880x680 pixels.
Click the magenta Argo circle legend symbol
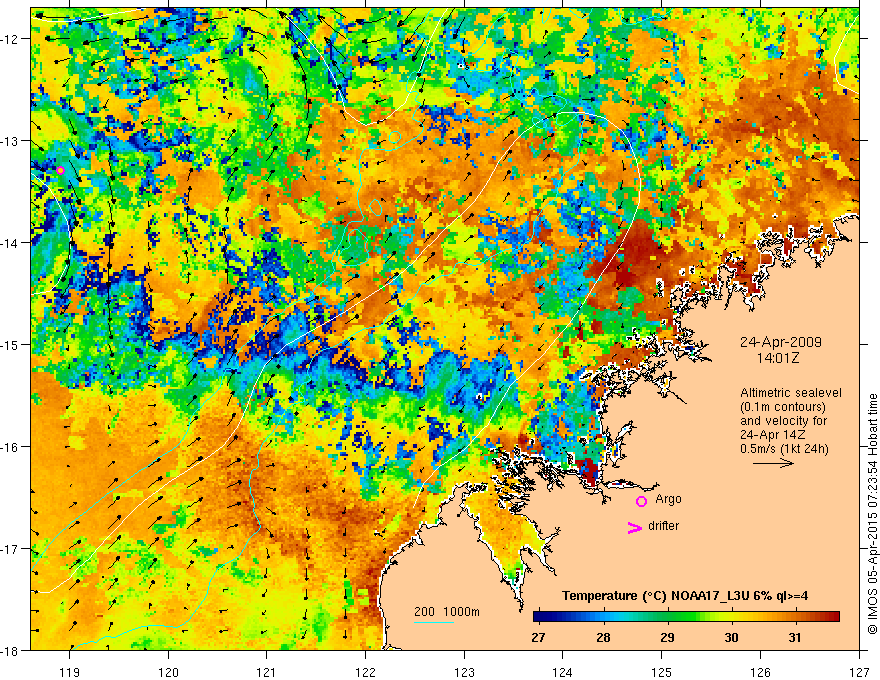pyautogui.click(x=641, y=501)
